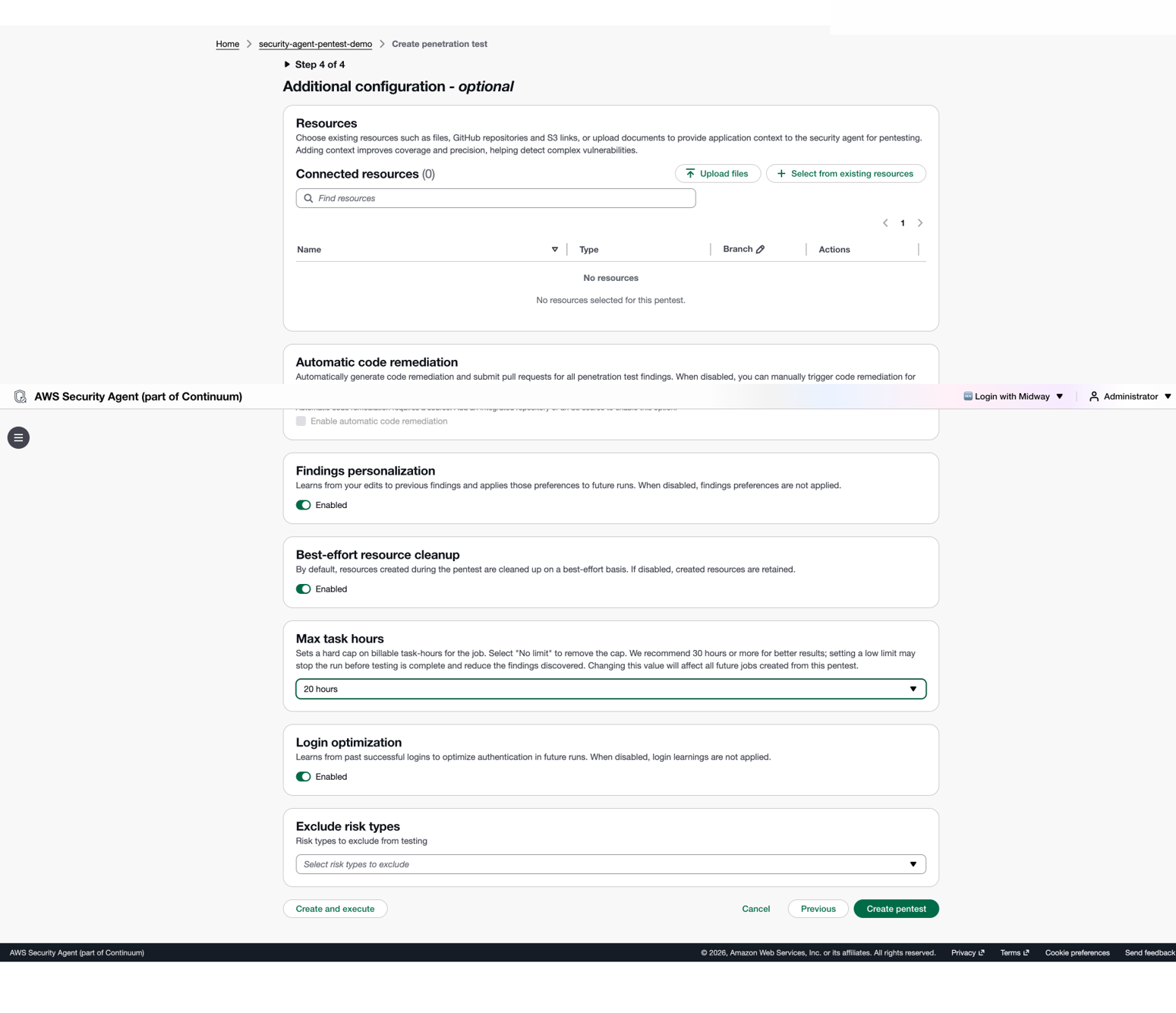This screenshot has width=1176, height=1013.
Task: Click Create pentest button
Action: tap(896, 909)
